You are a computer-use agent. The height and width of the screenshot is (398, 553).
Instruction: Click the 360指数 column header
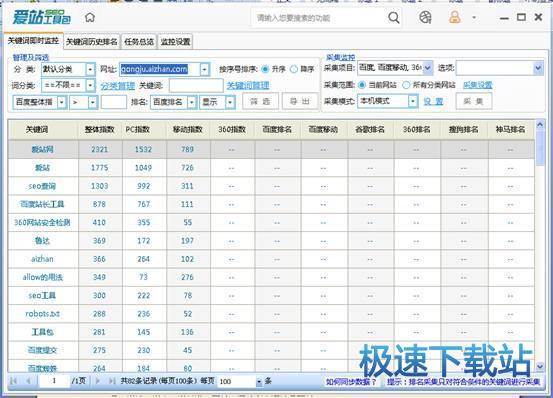[x=232, y=130]
